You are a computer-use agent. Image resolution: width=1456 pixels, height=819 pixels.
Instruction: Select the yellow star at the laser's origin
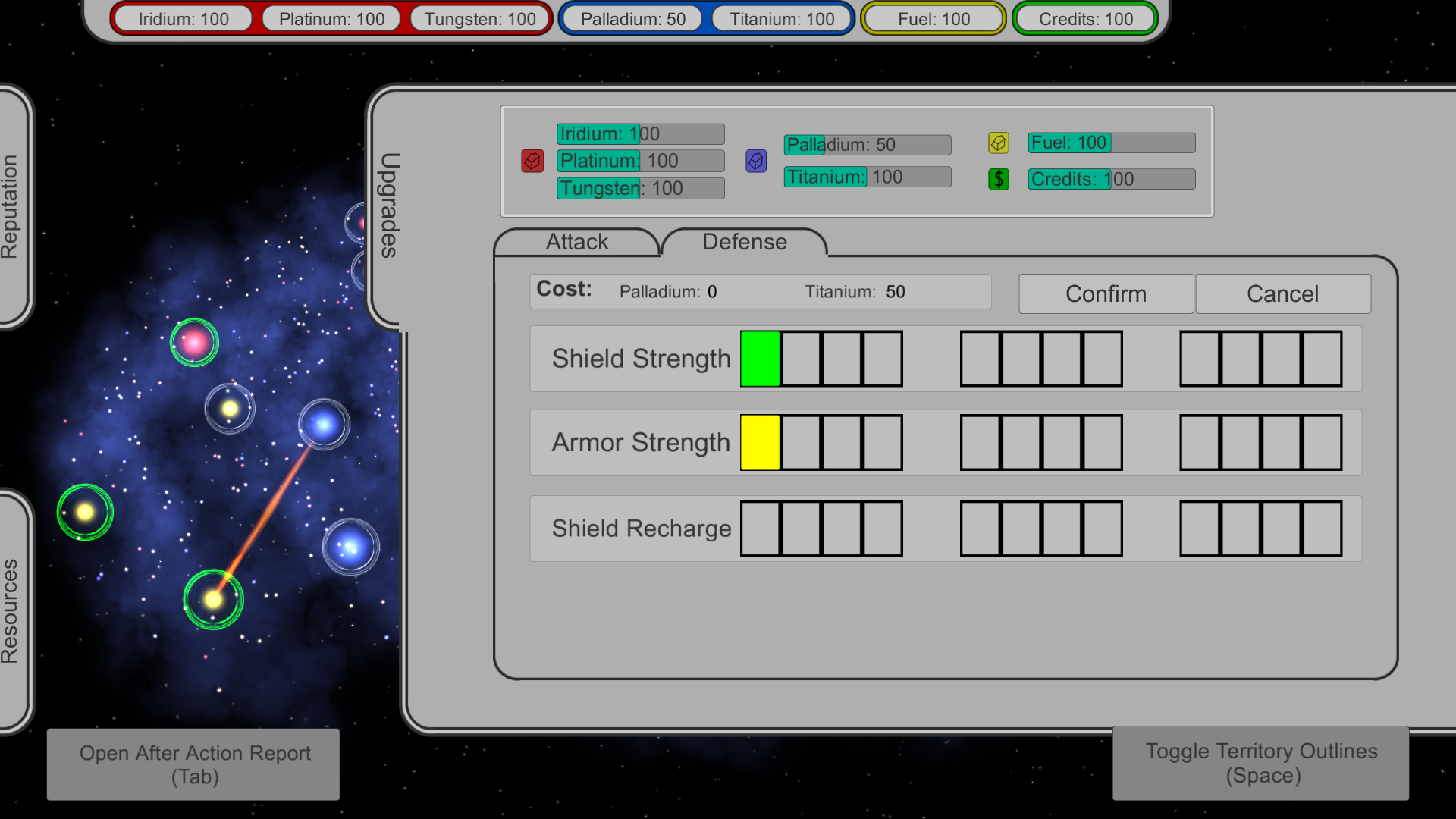(213, 599)
